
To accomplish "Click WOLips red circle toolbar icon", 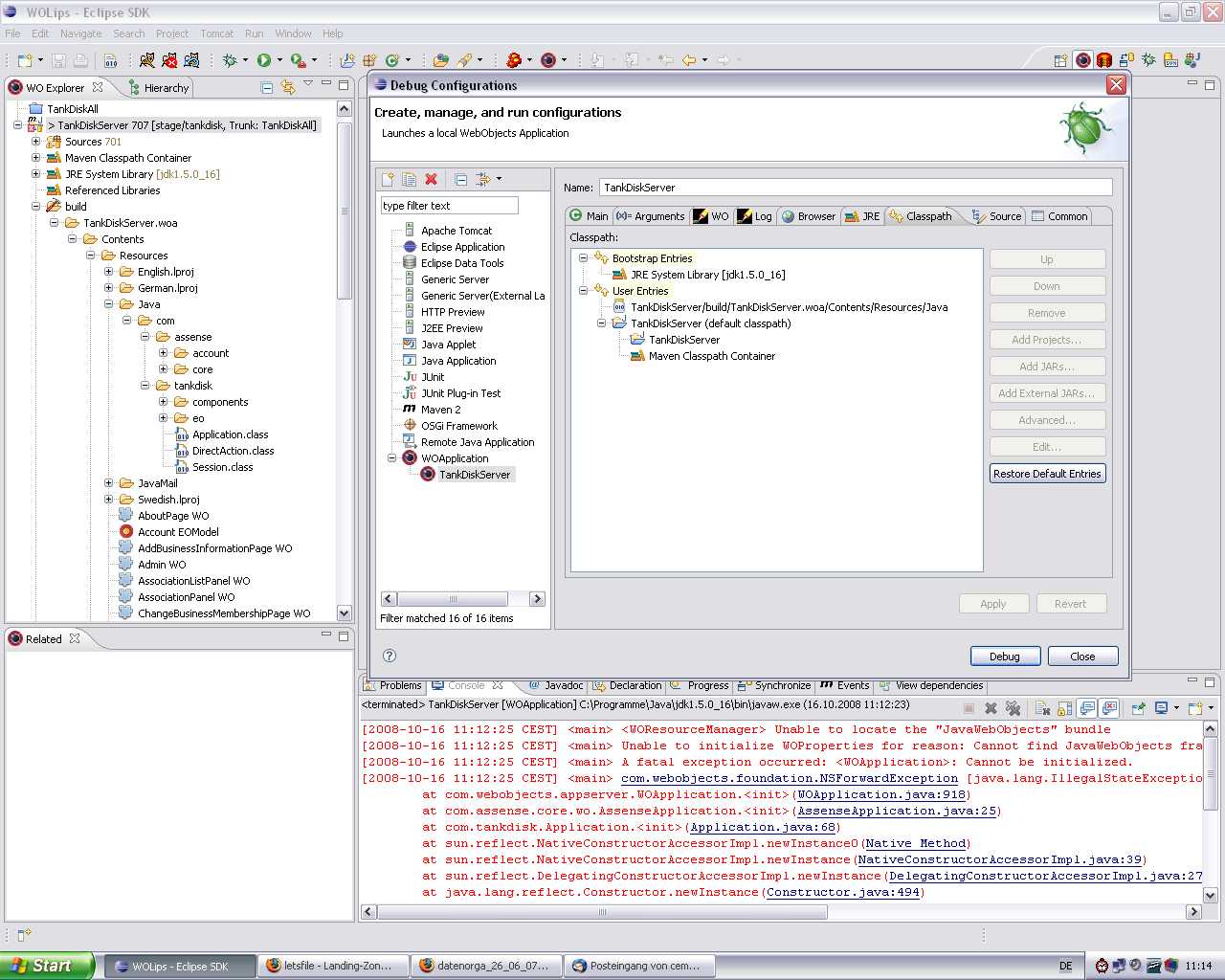I will [548, 60].
